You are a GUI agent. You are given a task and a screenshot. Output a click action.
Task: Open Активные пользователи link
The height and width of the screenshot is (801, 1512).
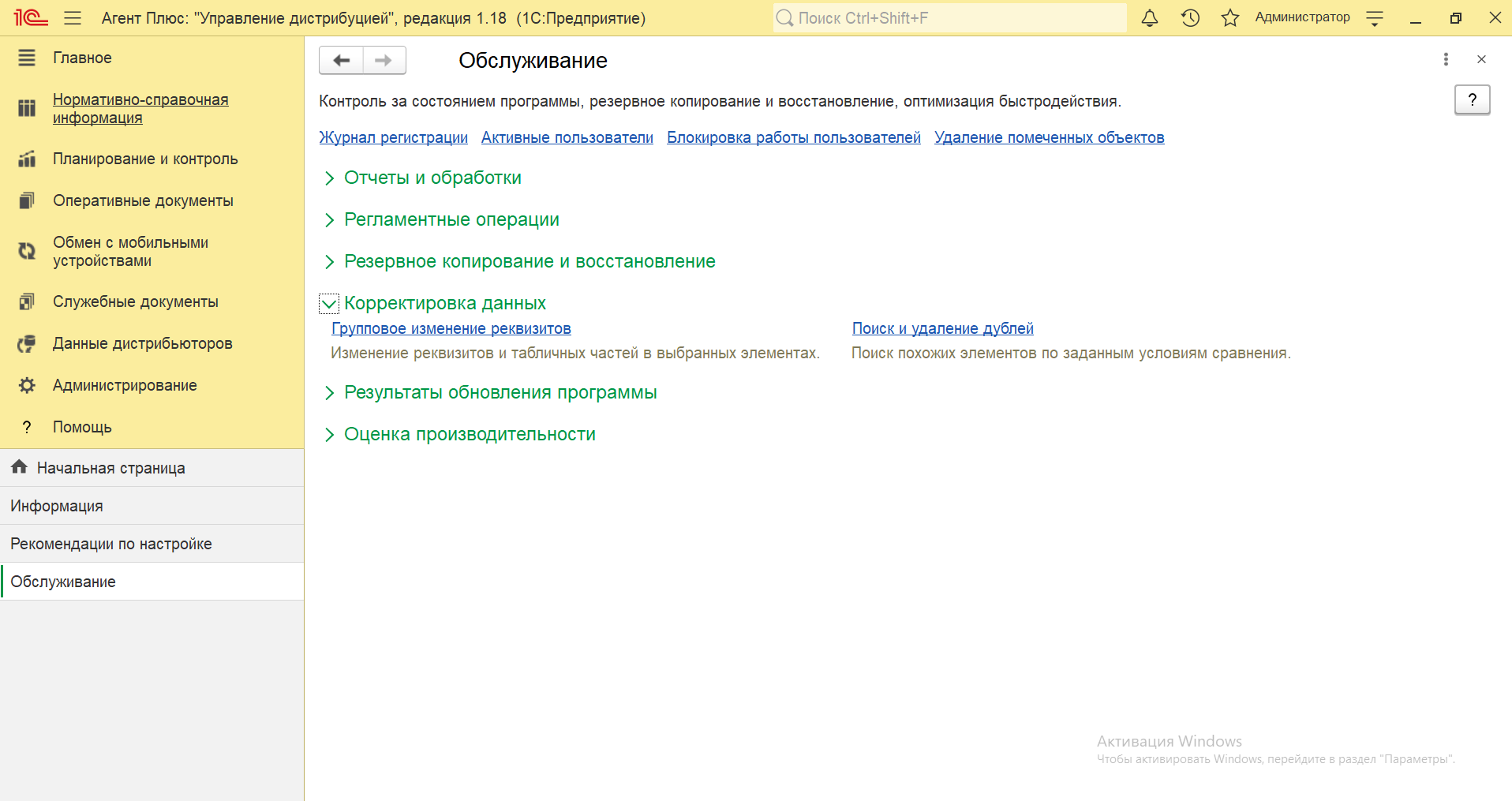[567, 137]
